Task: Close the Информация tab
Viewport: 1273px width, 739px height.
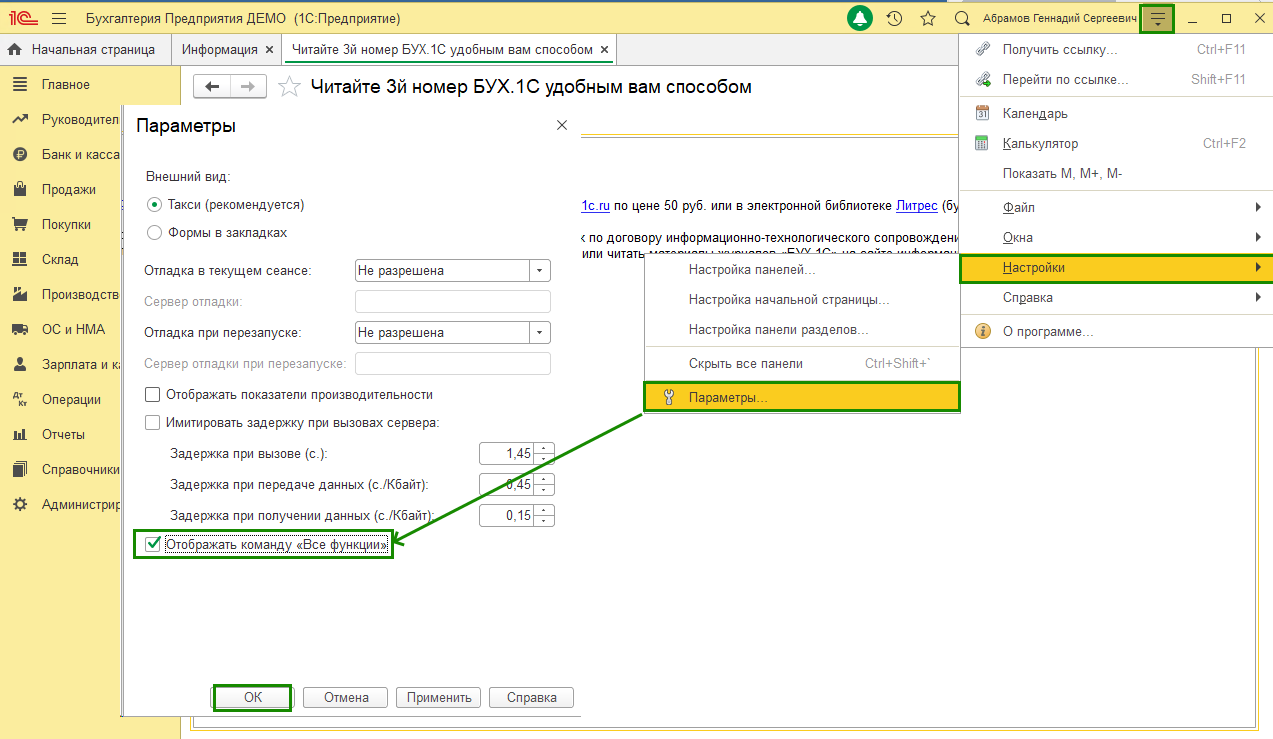Action: click(269, 49)
